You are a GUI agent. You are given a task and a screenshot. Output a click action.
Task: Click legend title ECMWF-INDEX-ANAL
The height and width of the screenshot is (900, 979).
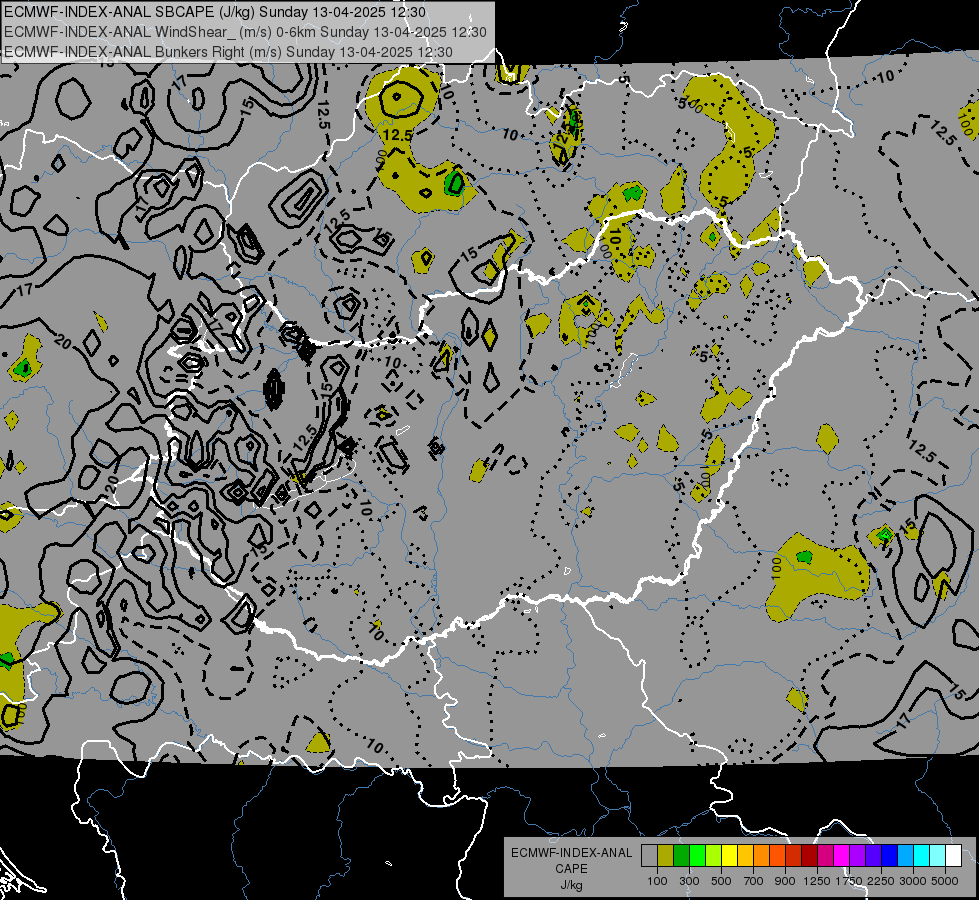pos(571,853)
